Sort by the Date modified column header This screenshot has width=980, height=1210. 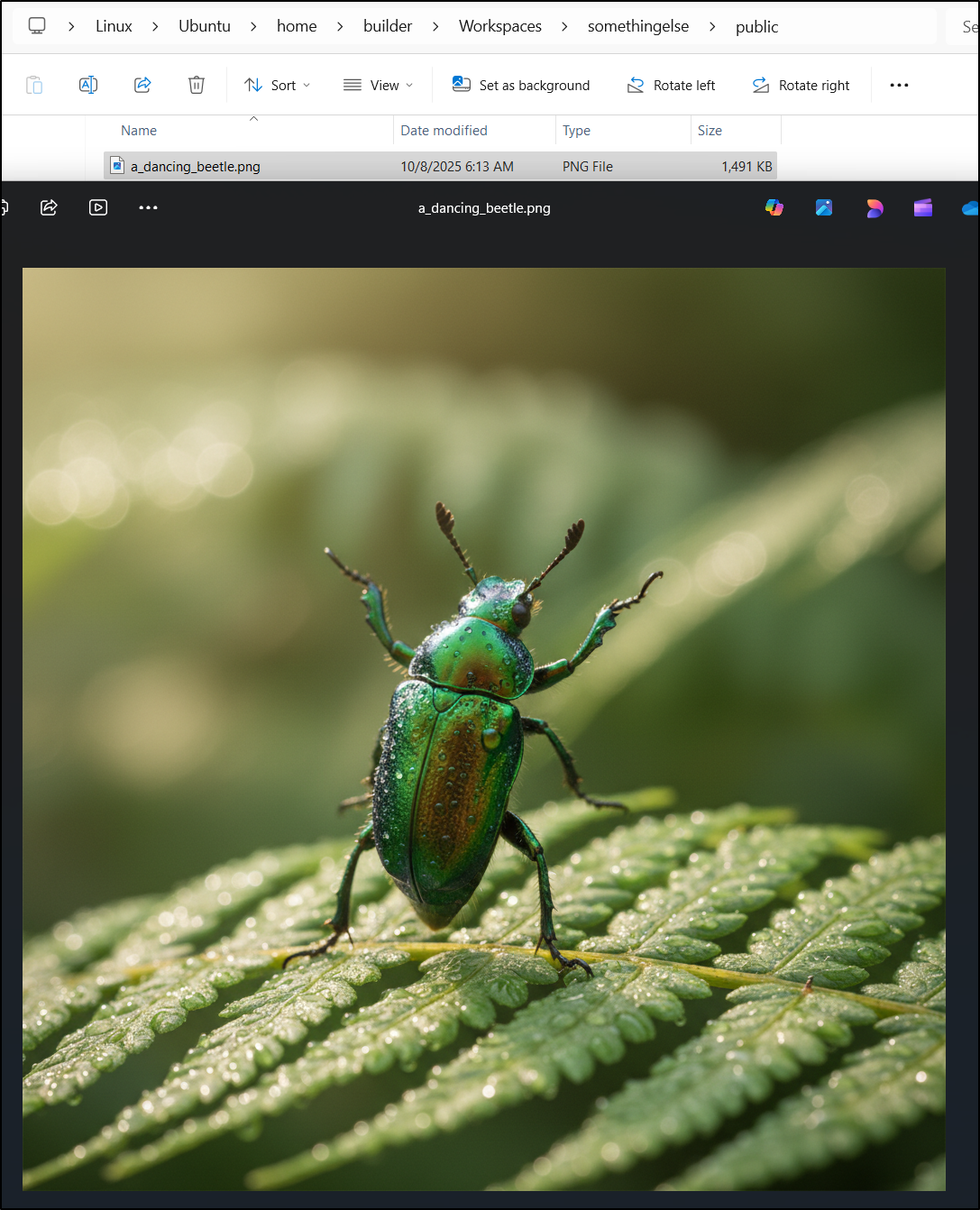[444, 131]
